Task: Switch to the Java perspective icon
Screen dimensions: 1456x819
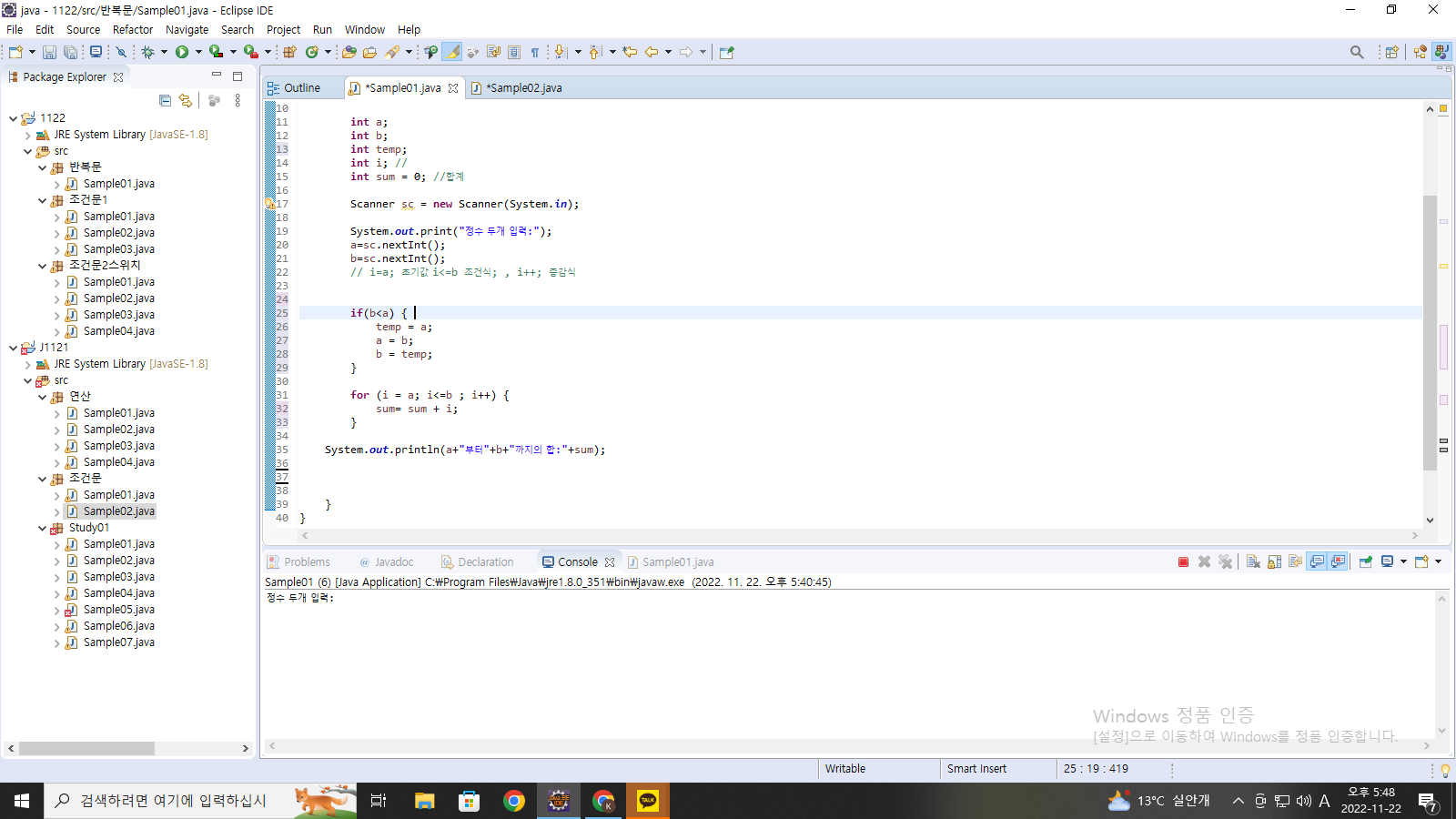Action: tap(1441, 52)
